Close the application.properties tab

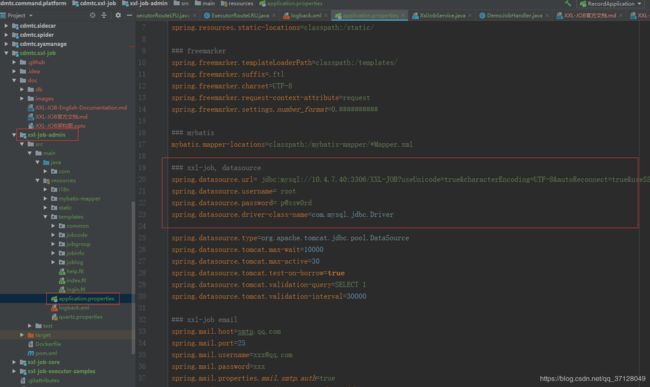pyautogui.click(x=403, y=16)
